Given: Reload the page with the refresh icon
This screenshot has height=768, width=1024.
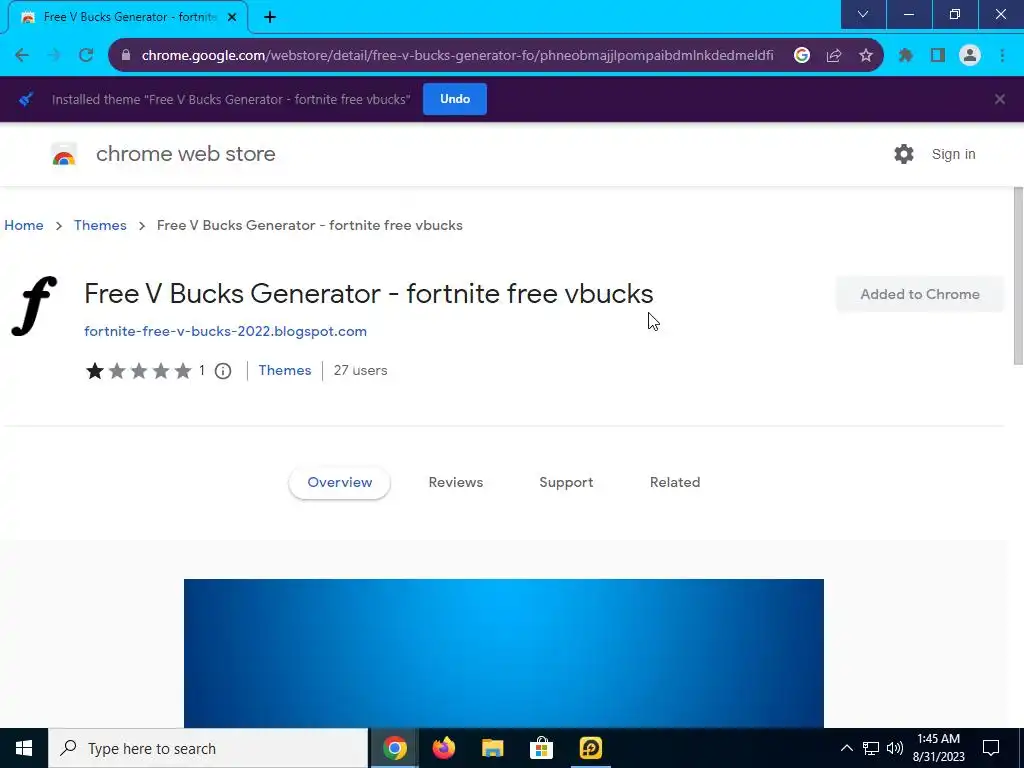Looking at the screenshot, I should [86, 56].
